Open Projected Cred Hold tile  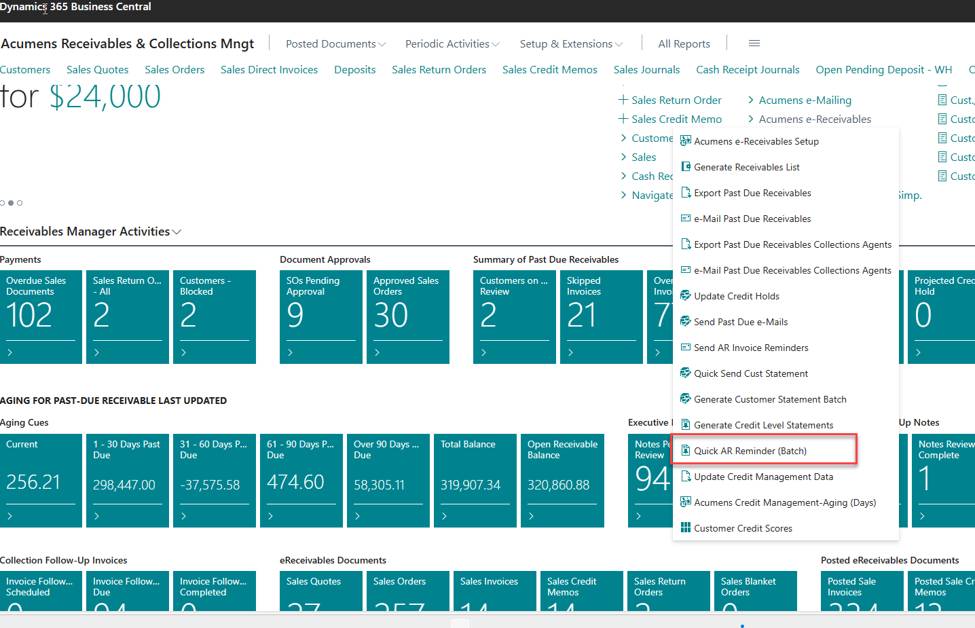pyautogui.click(x=941, y=316)
